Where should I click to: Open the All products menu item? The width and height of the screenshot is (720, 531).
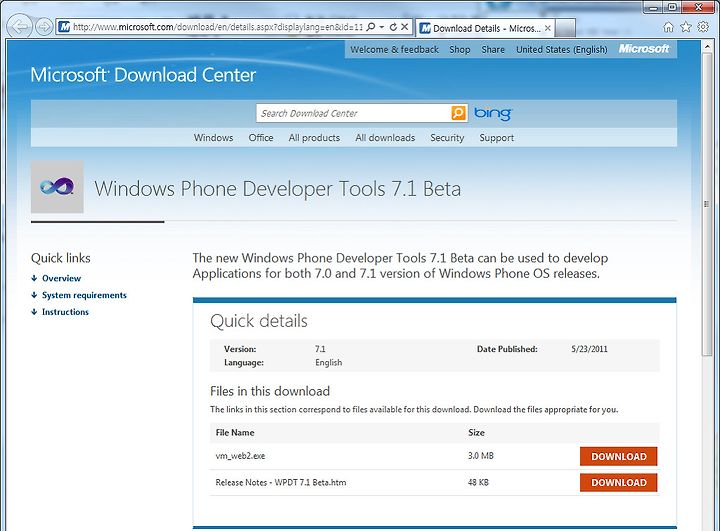pos(314,138)
